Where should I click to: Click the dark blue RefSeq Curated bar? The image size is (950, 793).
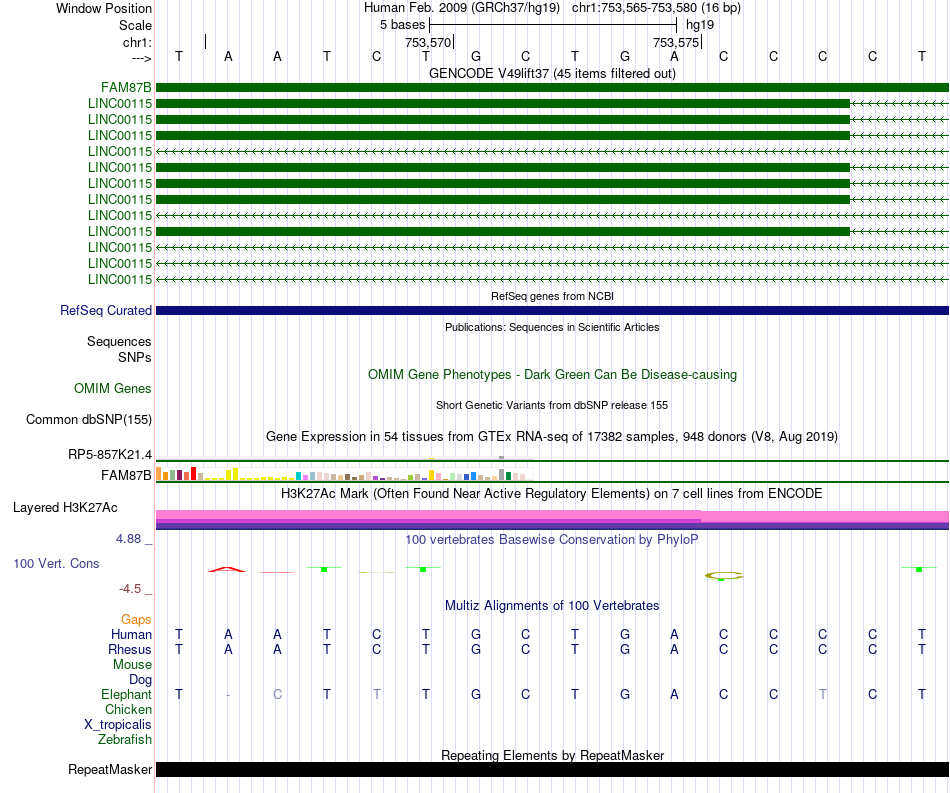552,311
